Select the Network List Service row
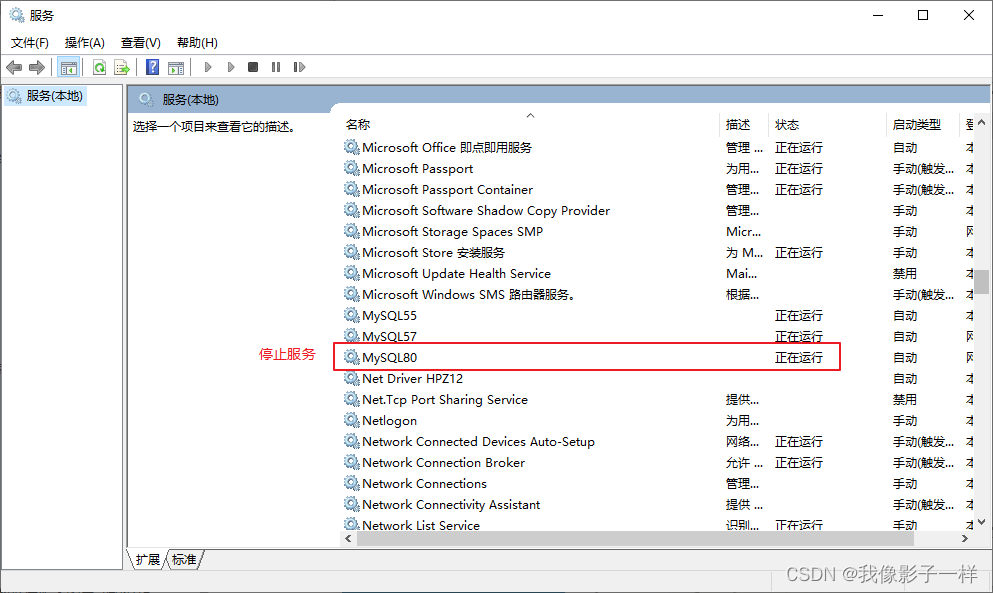The image size is (993, 593). pos(655,525)
